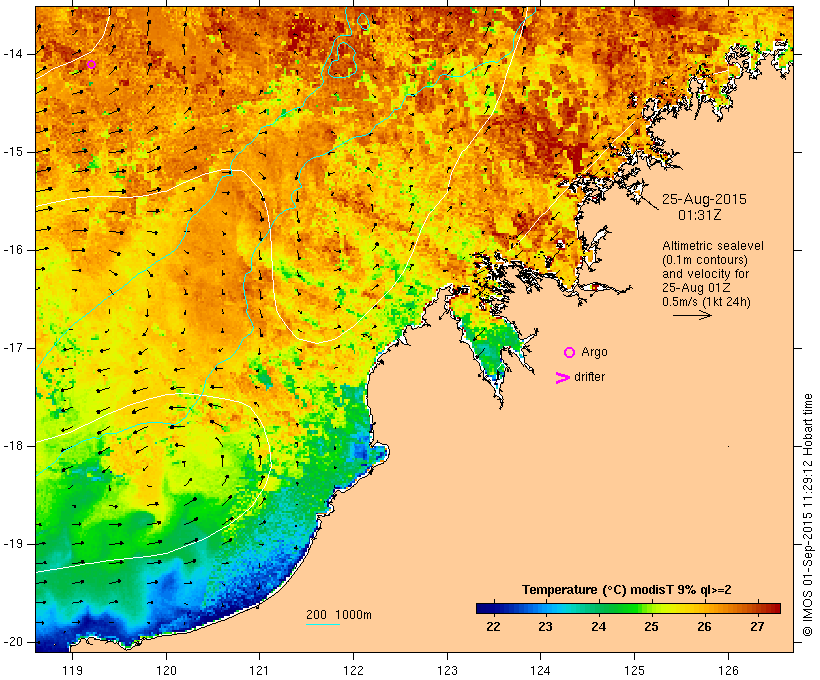Click the dark blue end of the temperature colorbar

[x=484, y=608]
